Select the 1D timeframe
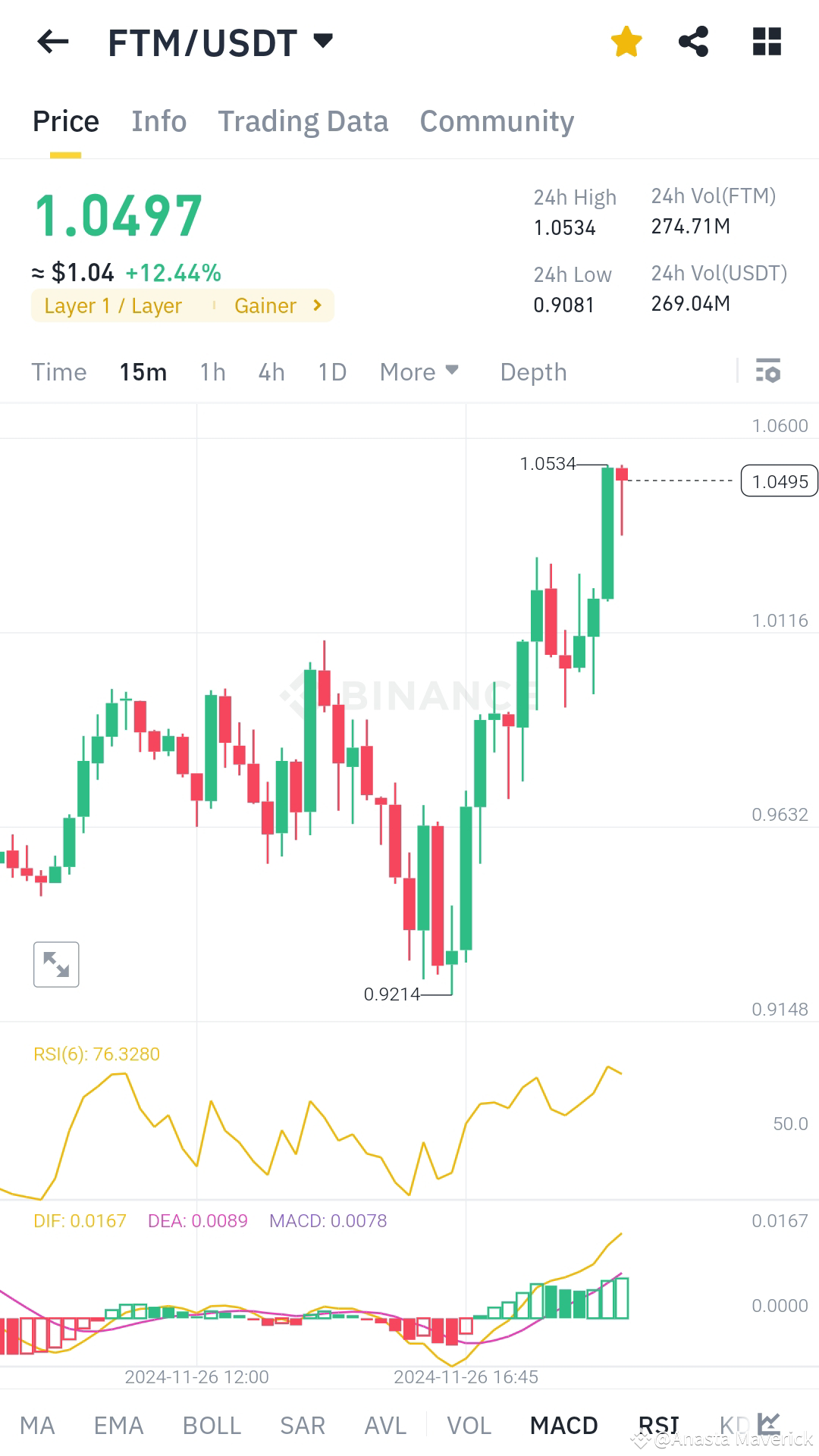 pos(331,371)
